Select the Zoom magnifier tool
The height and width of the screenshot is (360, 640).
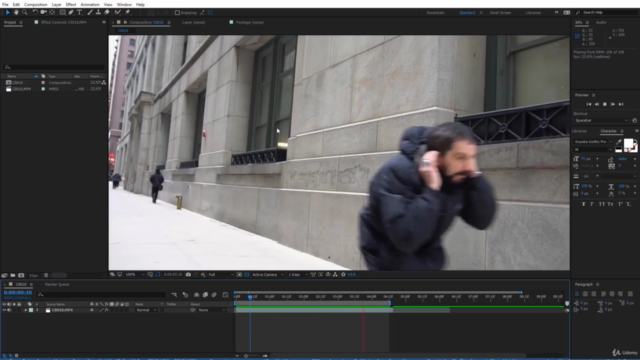tap(25, 13)
